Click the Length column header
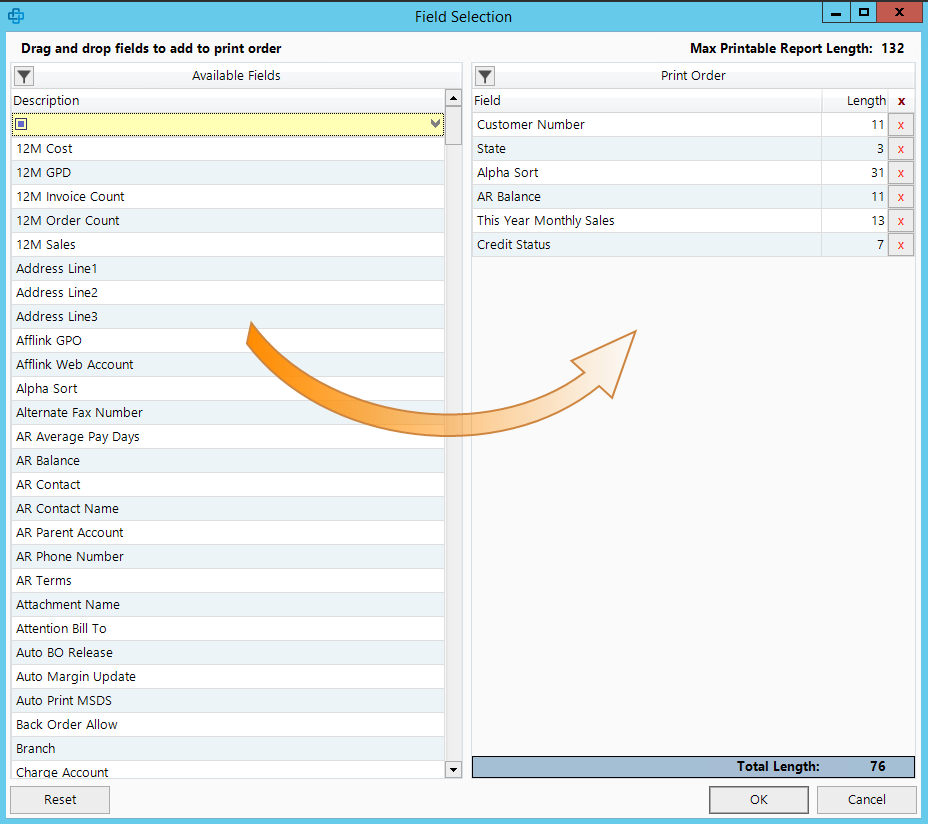Image resolution: width=928 pixels, height=824 pixels. click(x=865, y=101)
